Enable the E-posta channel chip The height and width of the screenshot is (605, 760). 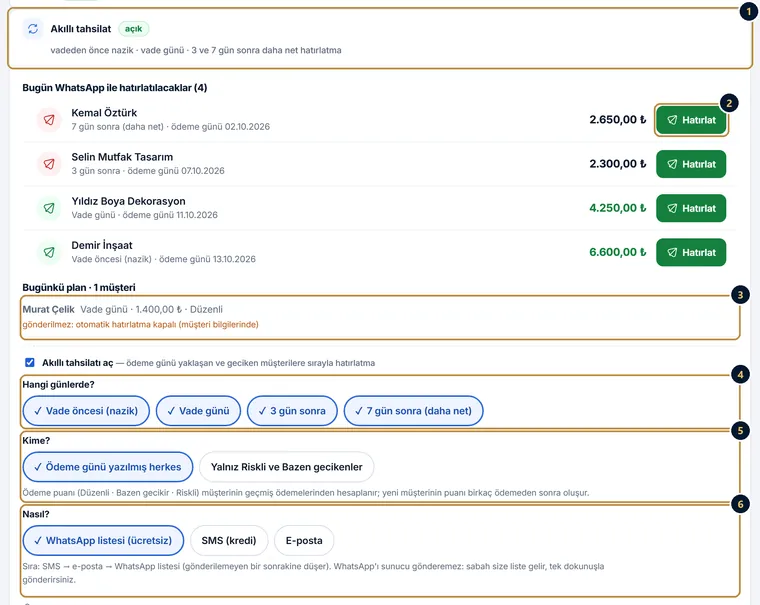[x=304, y=541]
